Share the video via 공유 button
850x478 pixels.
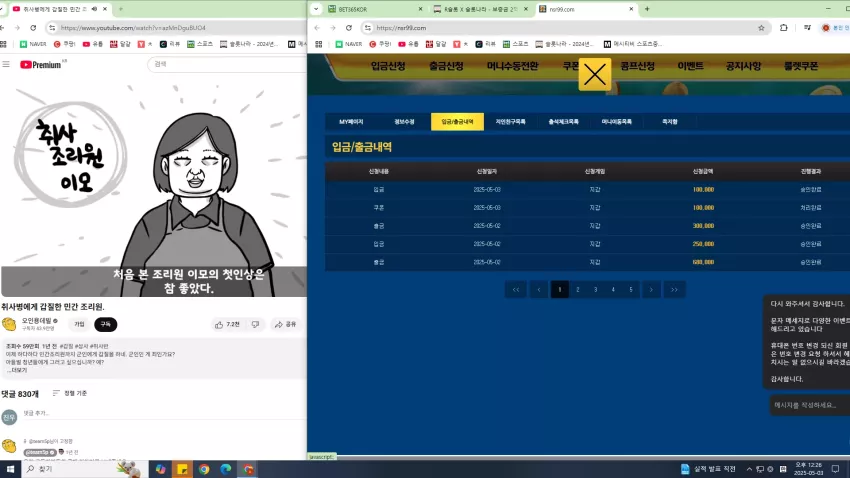point(285,325)
